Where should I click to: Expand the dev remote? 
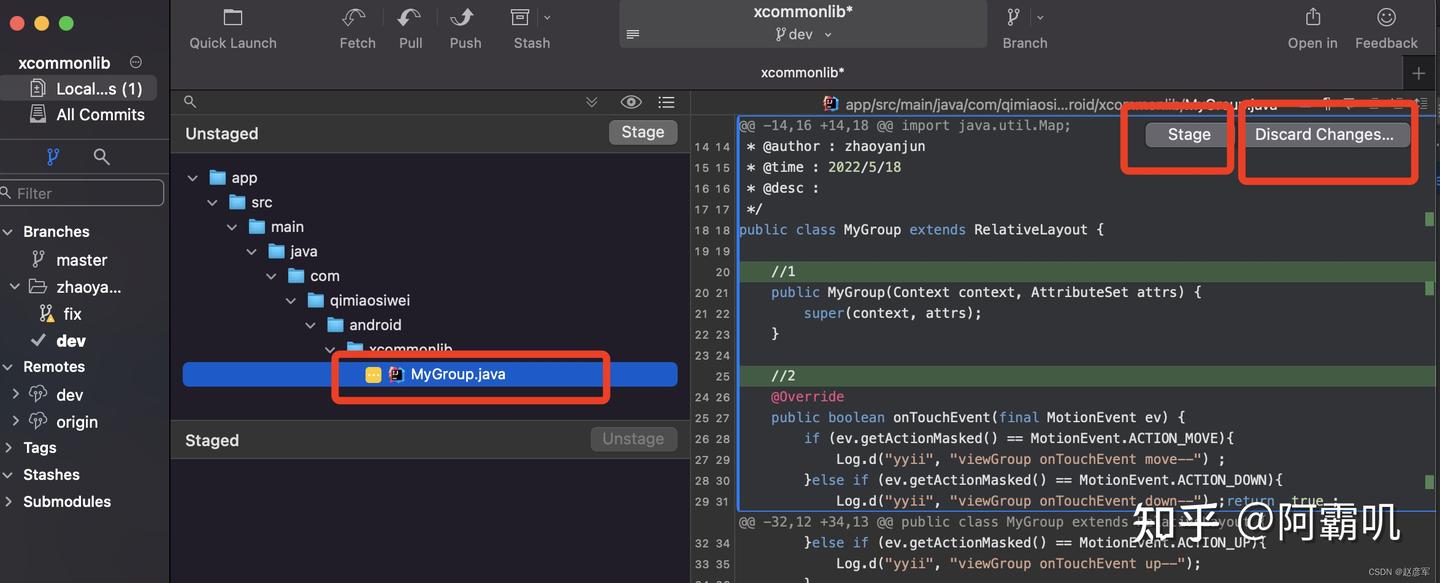(15, 394)
